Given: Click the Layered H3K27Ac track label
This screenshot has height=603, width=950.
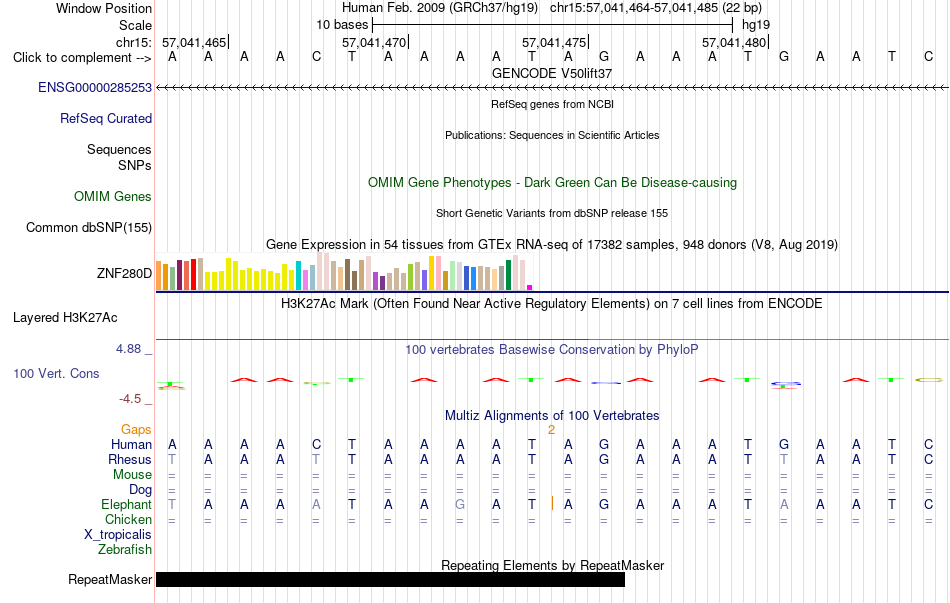Looking at the screenshot, I should (65, 318).
